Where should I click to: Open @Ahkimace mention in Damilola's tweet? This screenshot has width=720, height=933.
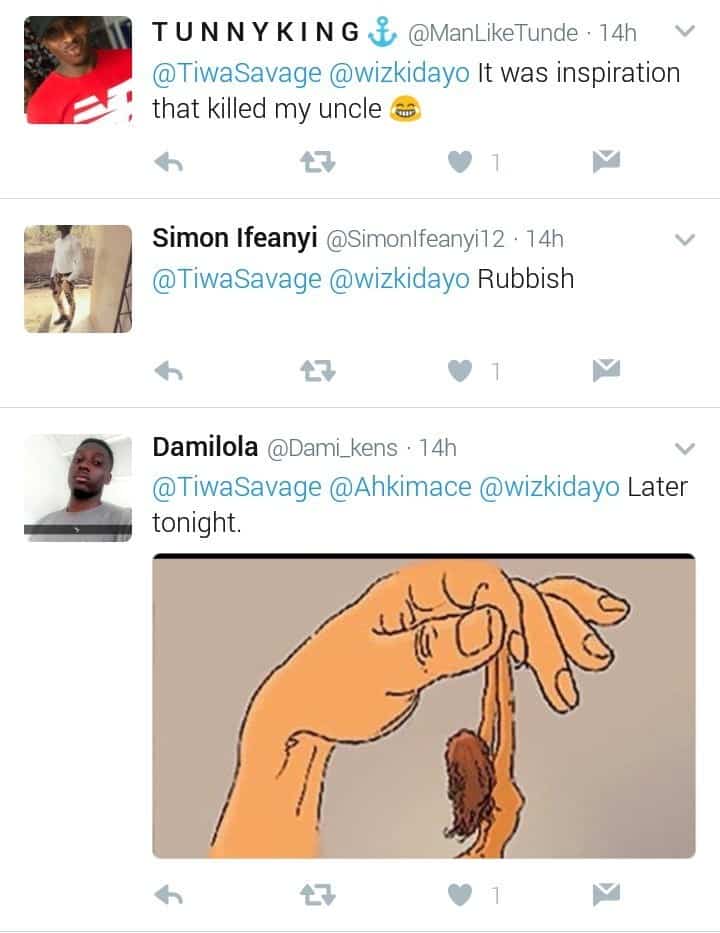tap(400, 487)
